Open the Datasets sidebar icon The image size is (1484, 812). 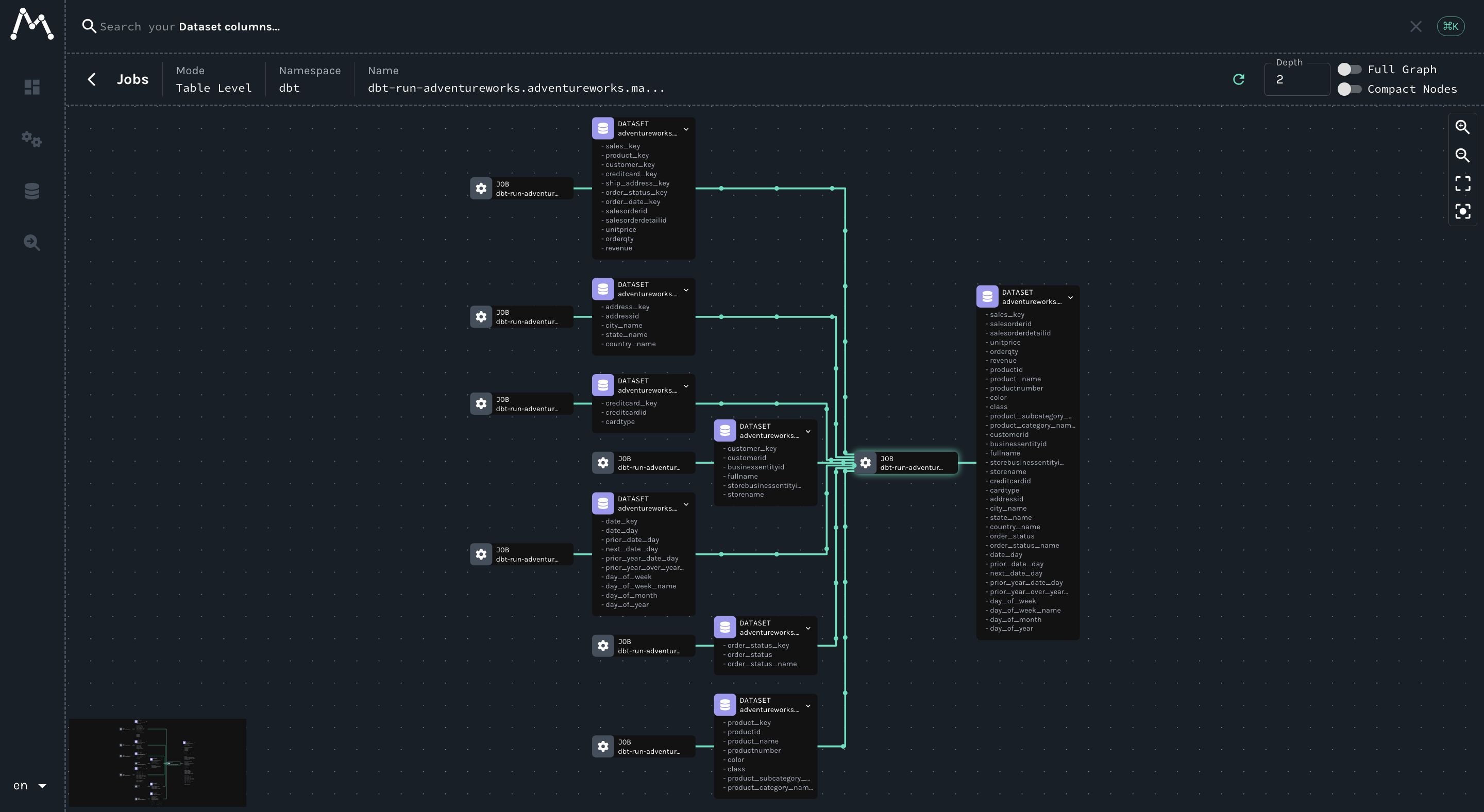tap(32, 191)
